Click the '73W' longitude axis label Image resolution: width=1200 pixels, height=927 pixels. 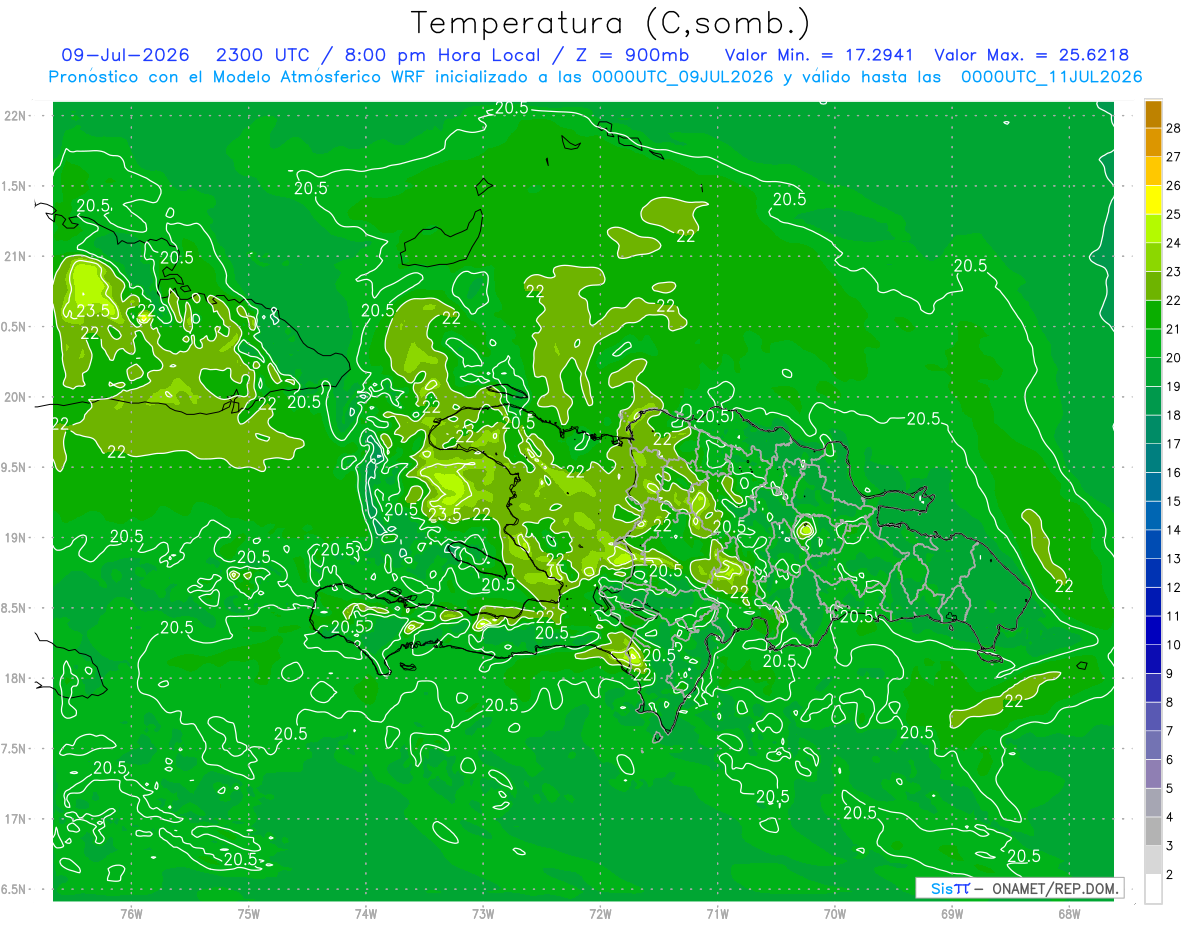[x=483, y=914]
